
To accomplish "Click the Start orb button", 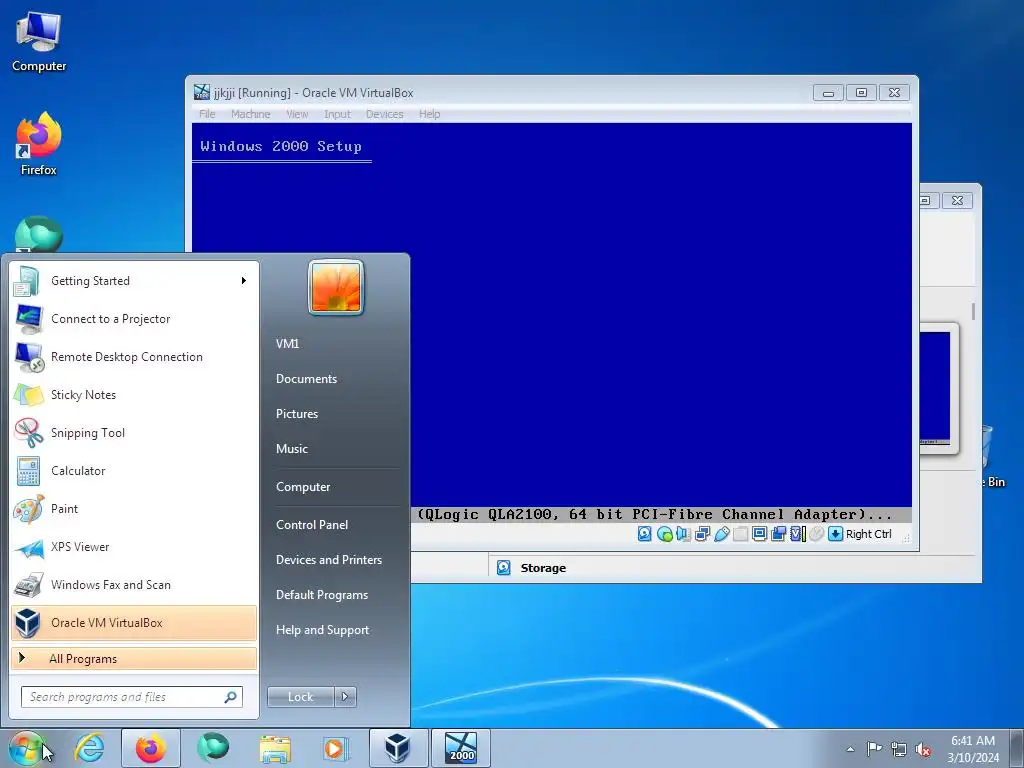I will [26, 748].
